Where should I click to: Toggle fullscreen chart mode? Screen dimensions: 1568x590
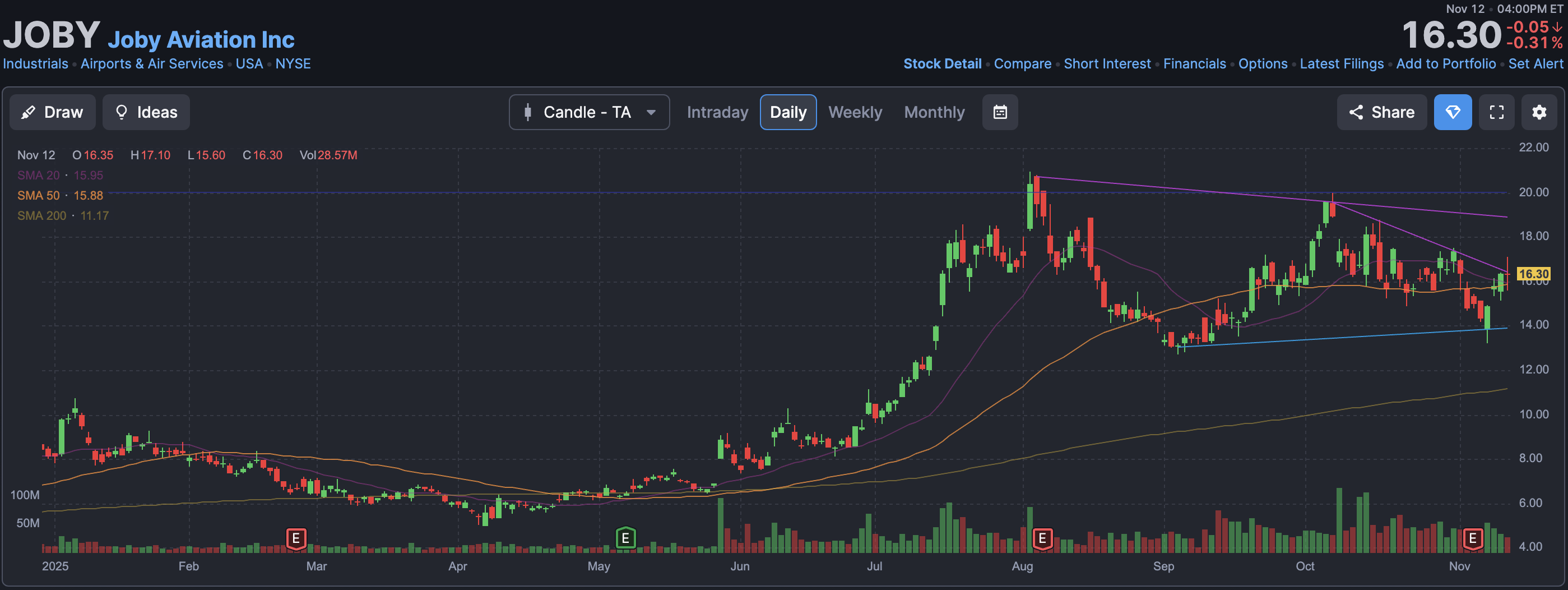[x=1497, y=112]
